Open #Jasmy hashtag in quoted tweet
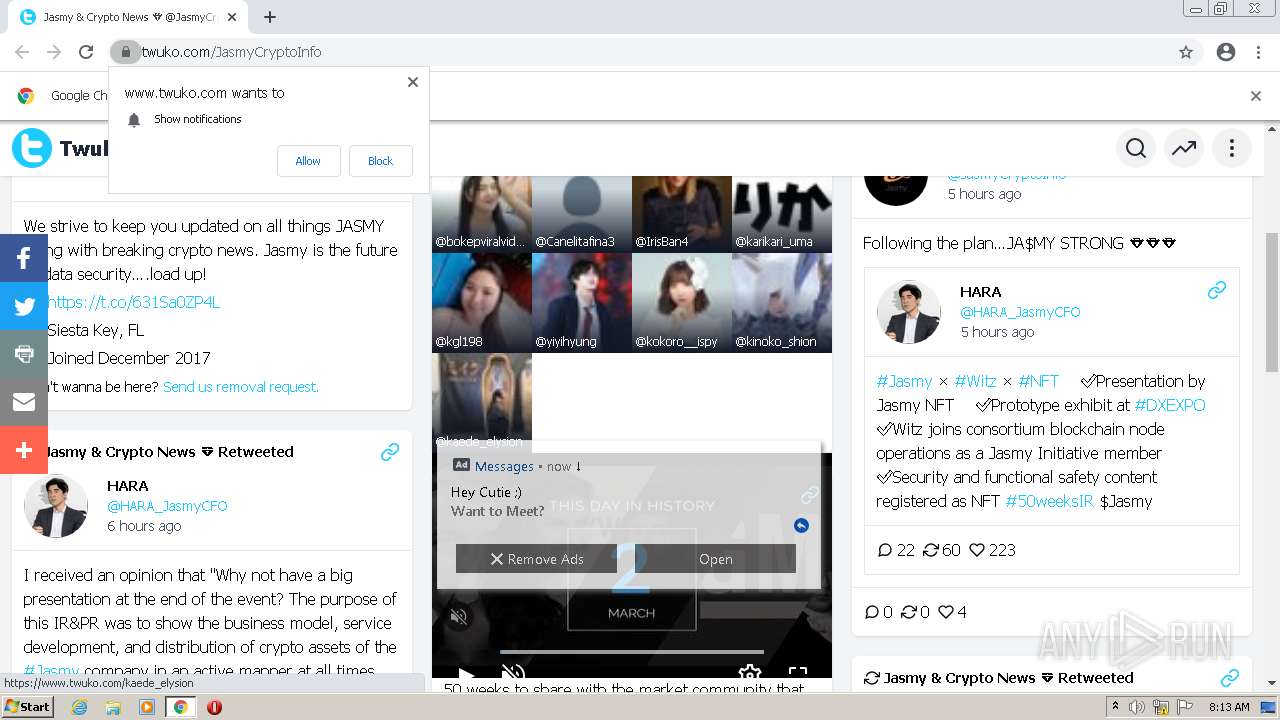 point(904,381)
